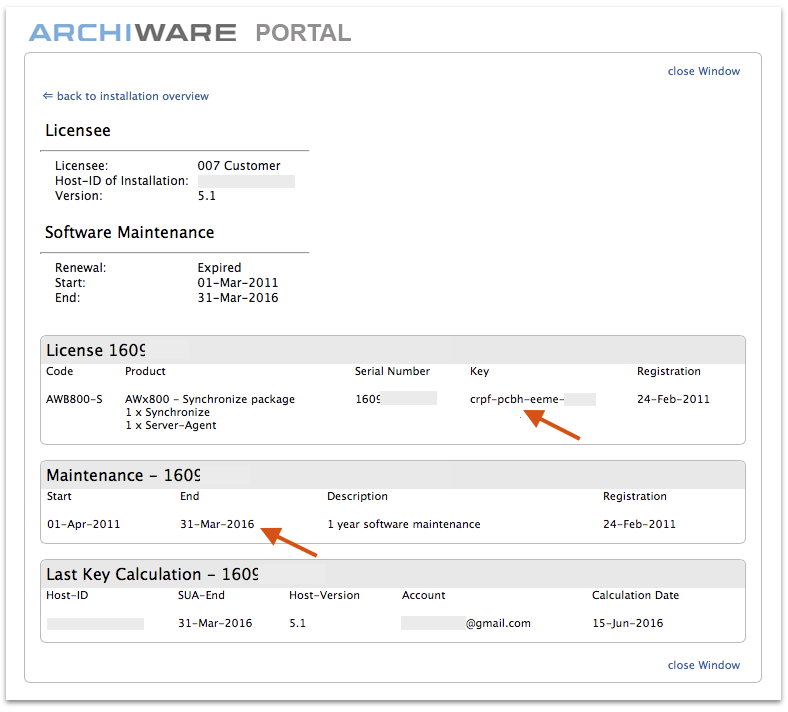Click the Software Maintenance start date '01-Mar-2011'
This screenshot has width=788, height=712.
(x=238, y=283)
